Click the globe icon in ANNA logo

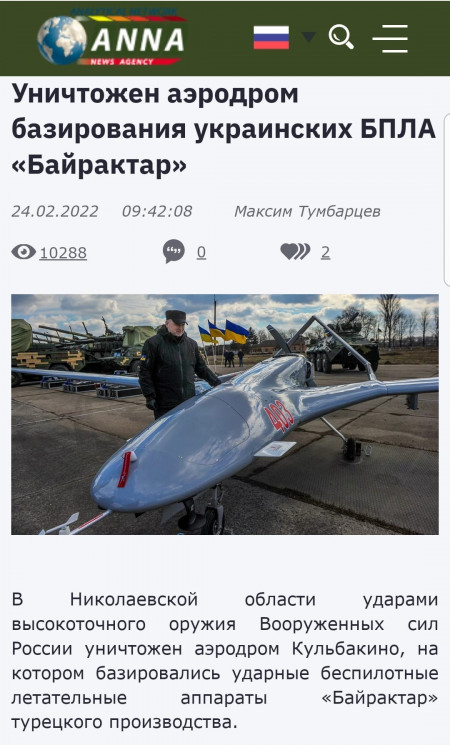point(62,40)
